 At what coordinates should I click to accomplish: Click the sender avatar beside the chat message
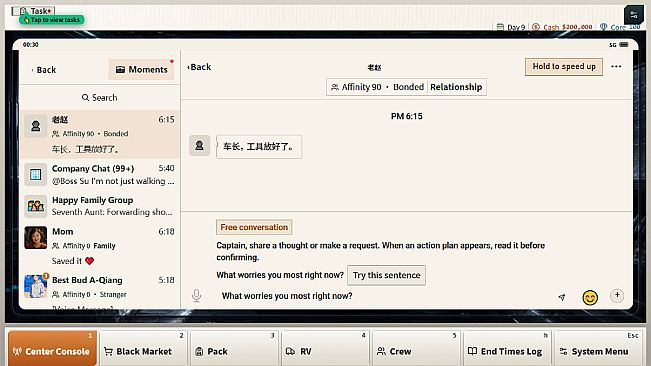(x=199, y=145)
